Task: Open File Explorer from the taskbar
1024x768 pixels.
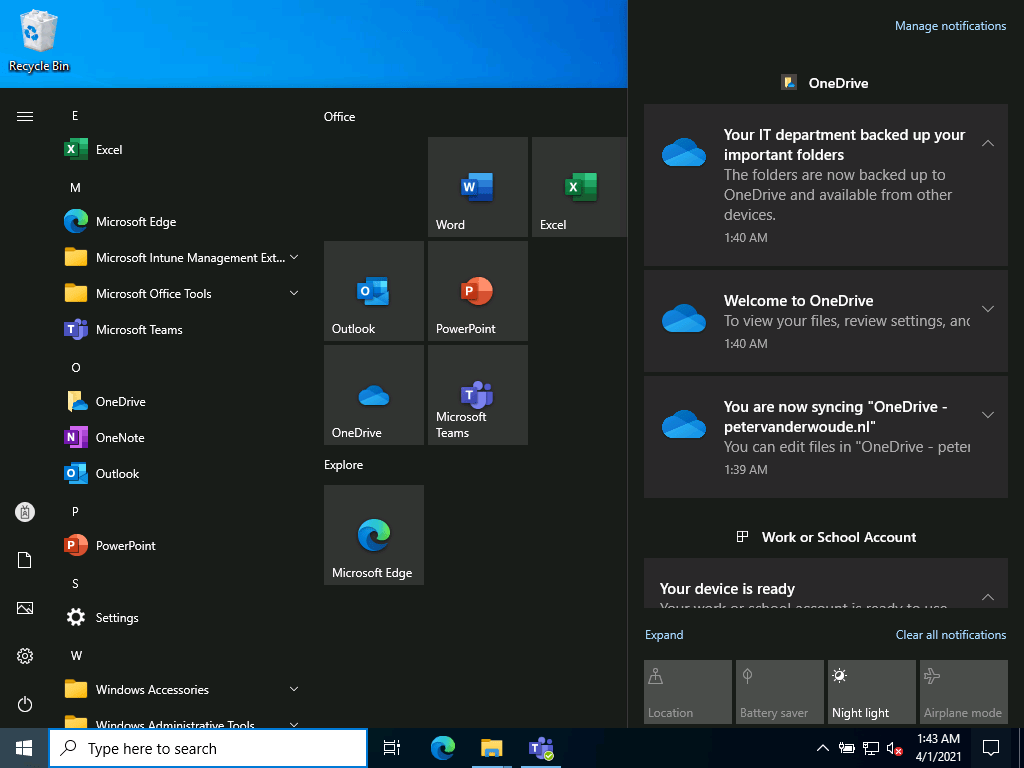Action: point(491,747)
